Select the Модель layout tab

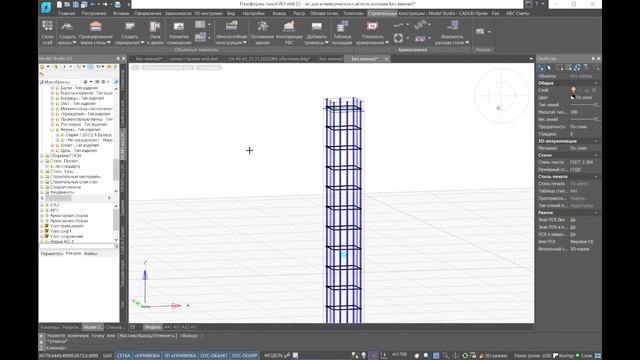pos(153,327)
